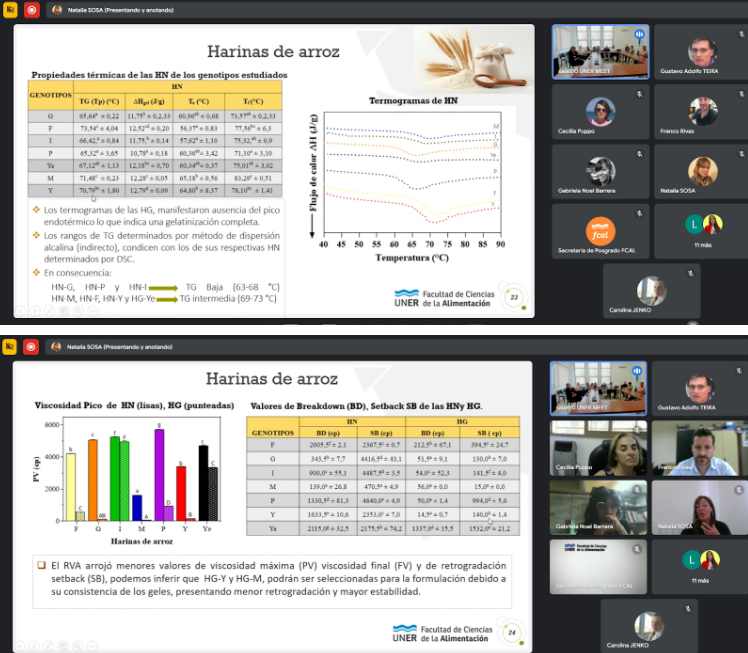Click the speaking indicator on the top UNER MEET tile
Image resolution: width=748 pixels, height=653 pixels.
click(x=638, y=32)
